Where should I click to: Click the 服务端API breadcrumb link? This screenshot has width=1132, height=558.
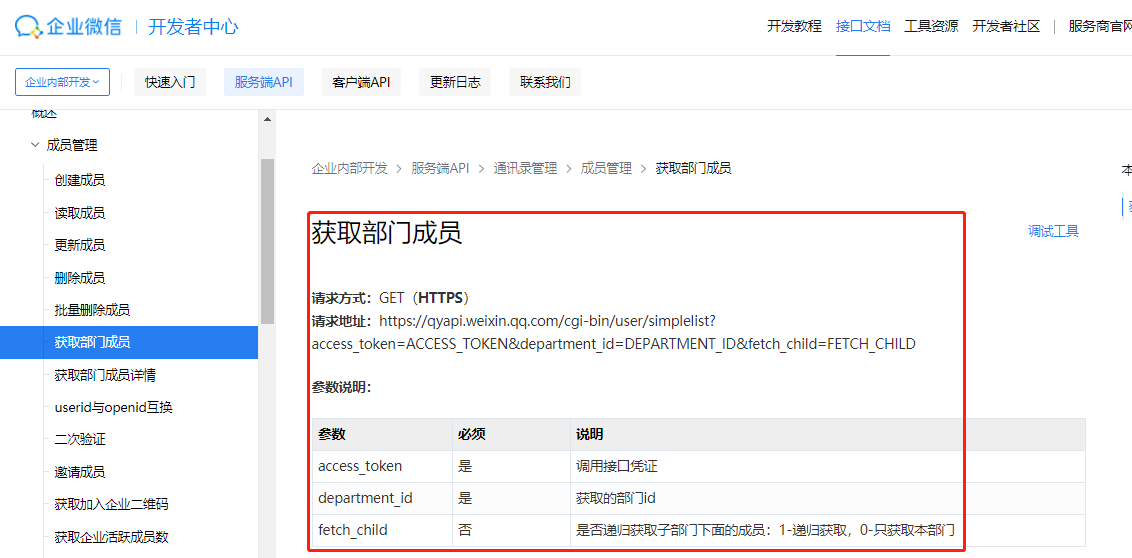(440, 168)
